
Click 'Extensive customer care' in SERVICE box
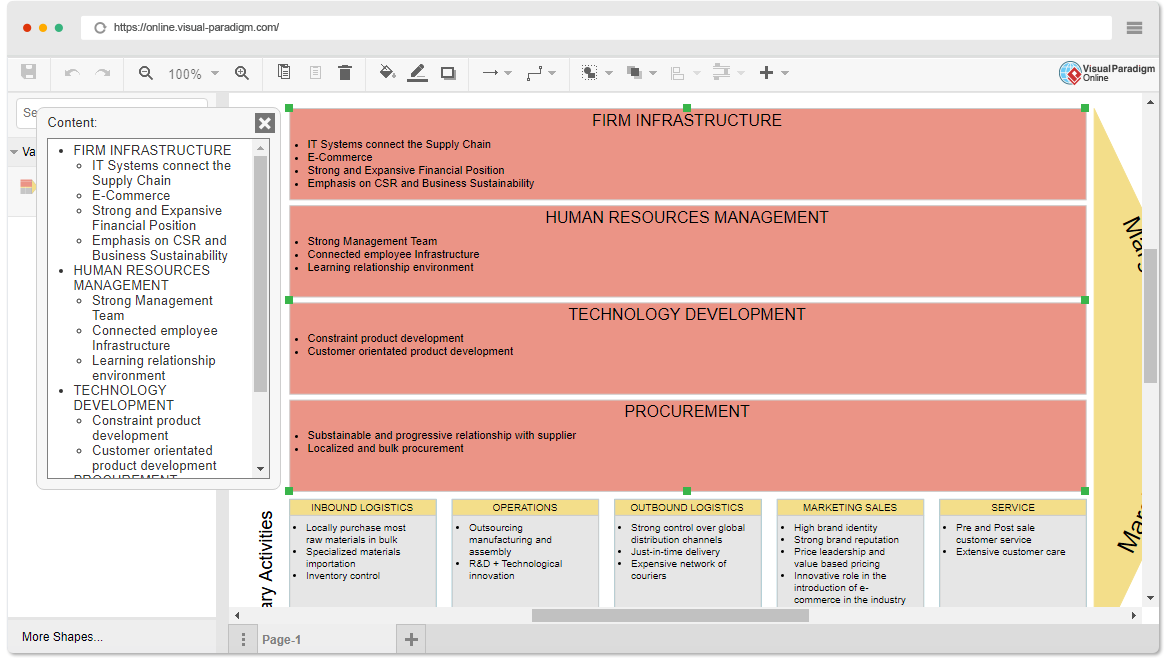coord(1010,552)
